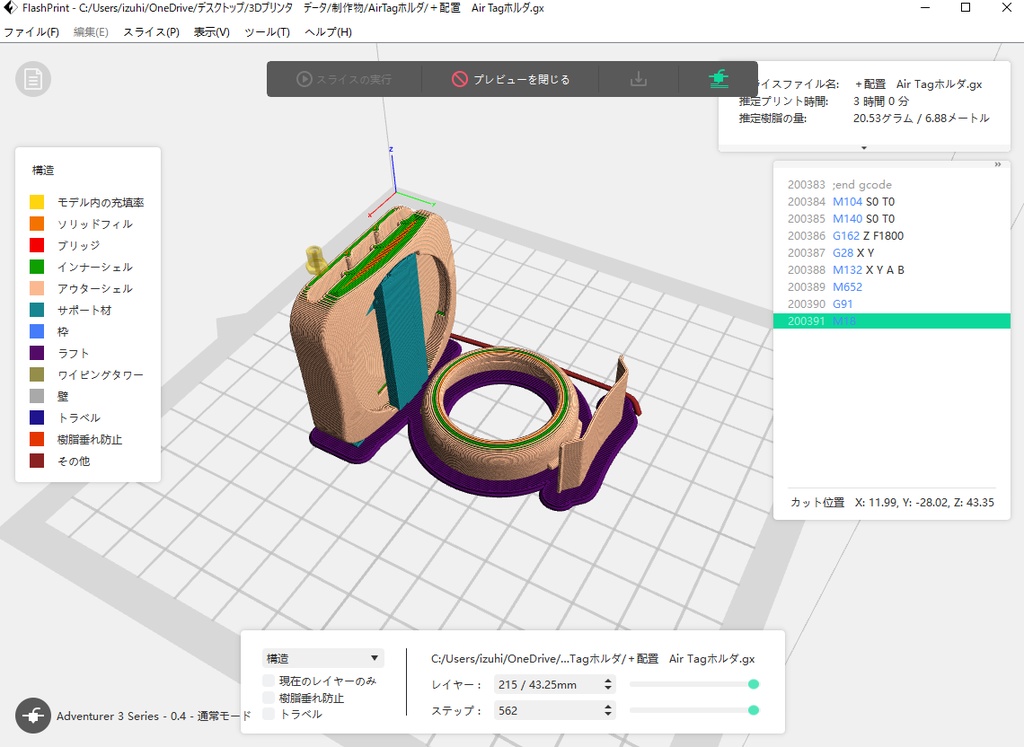
Task: Click the download save-file icon
Action: (x=638, y=79)
